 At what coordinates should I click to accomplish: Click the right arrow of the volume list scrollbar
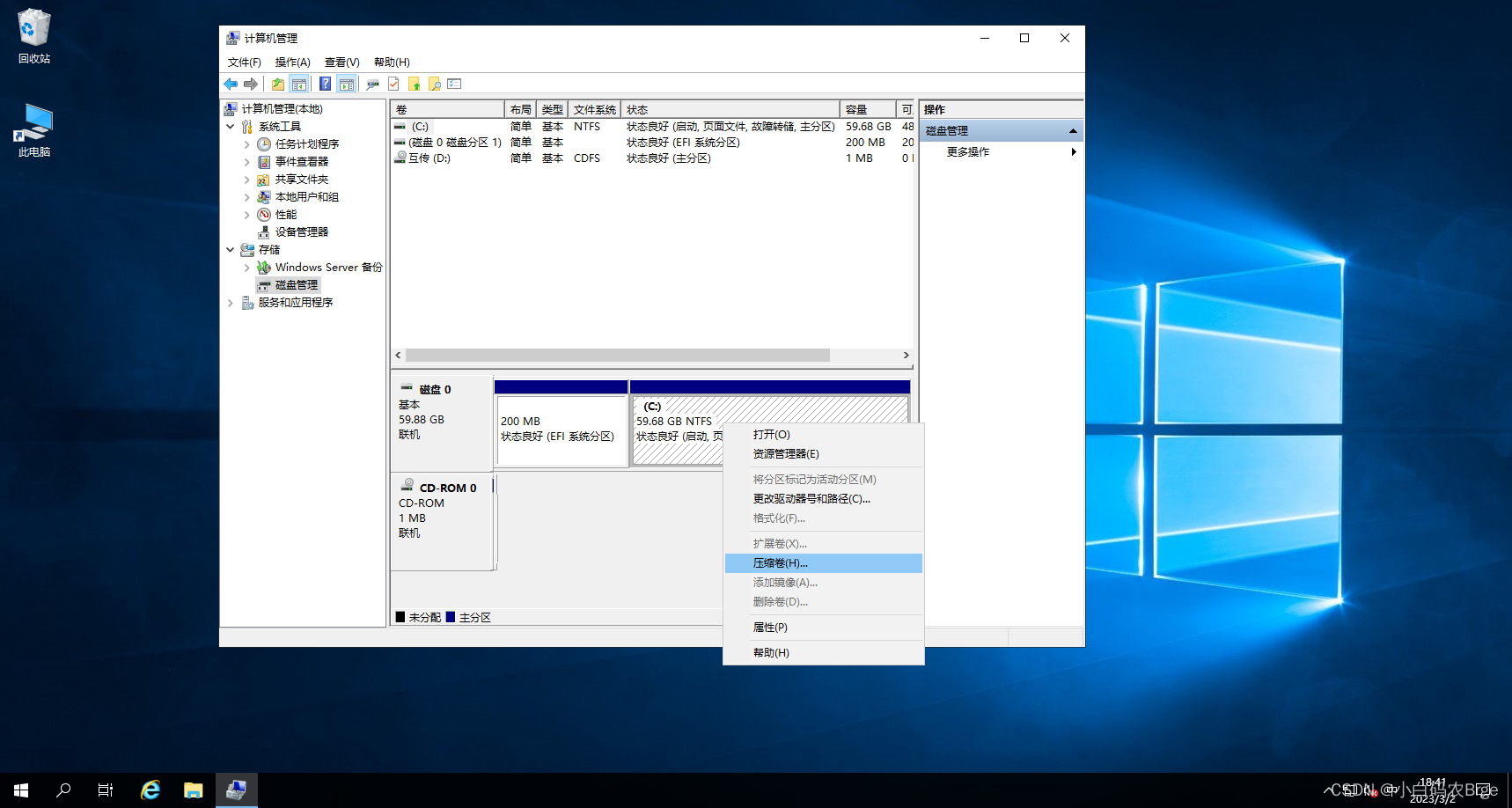pyautogui.click(x=906, y=356)
